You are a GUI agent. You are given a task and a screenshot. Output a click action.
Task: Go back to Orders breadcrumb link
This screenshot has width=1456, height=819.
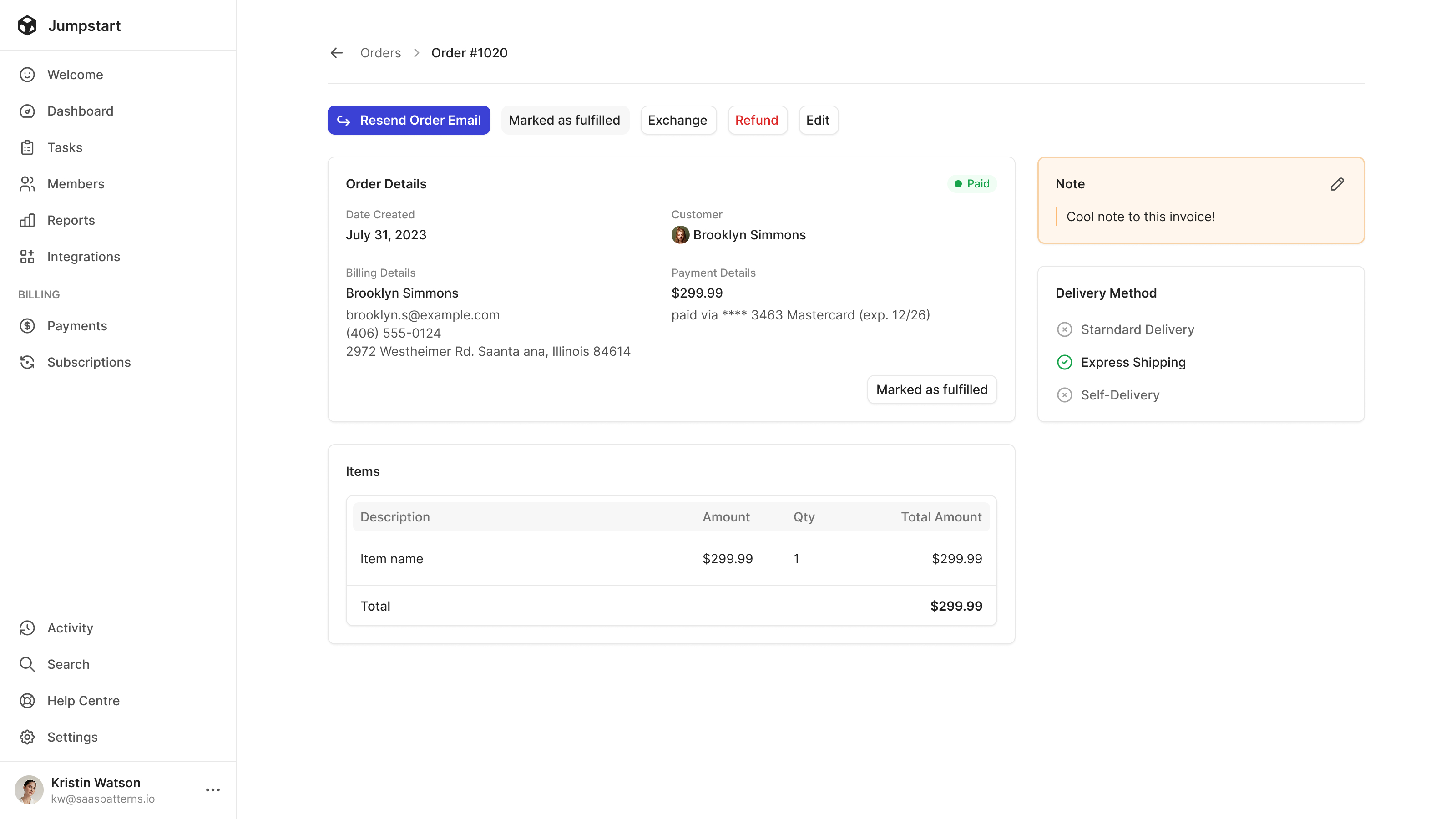[380, 53]
